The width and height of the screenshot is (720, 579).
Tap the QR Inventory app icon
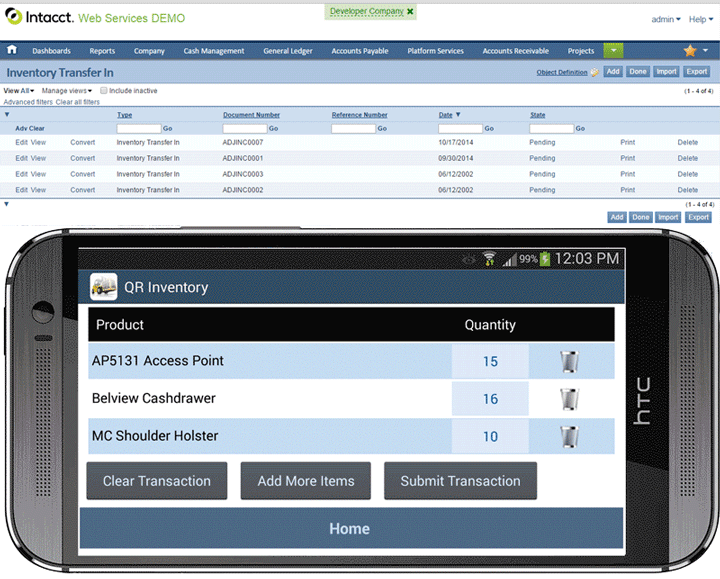click(x=103, y=287)
